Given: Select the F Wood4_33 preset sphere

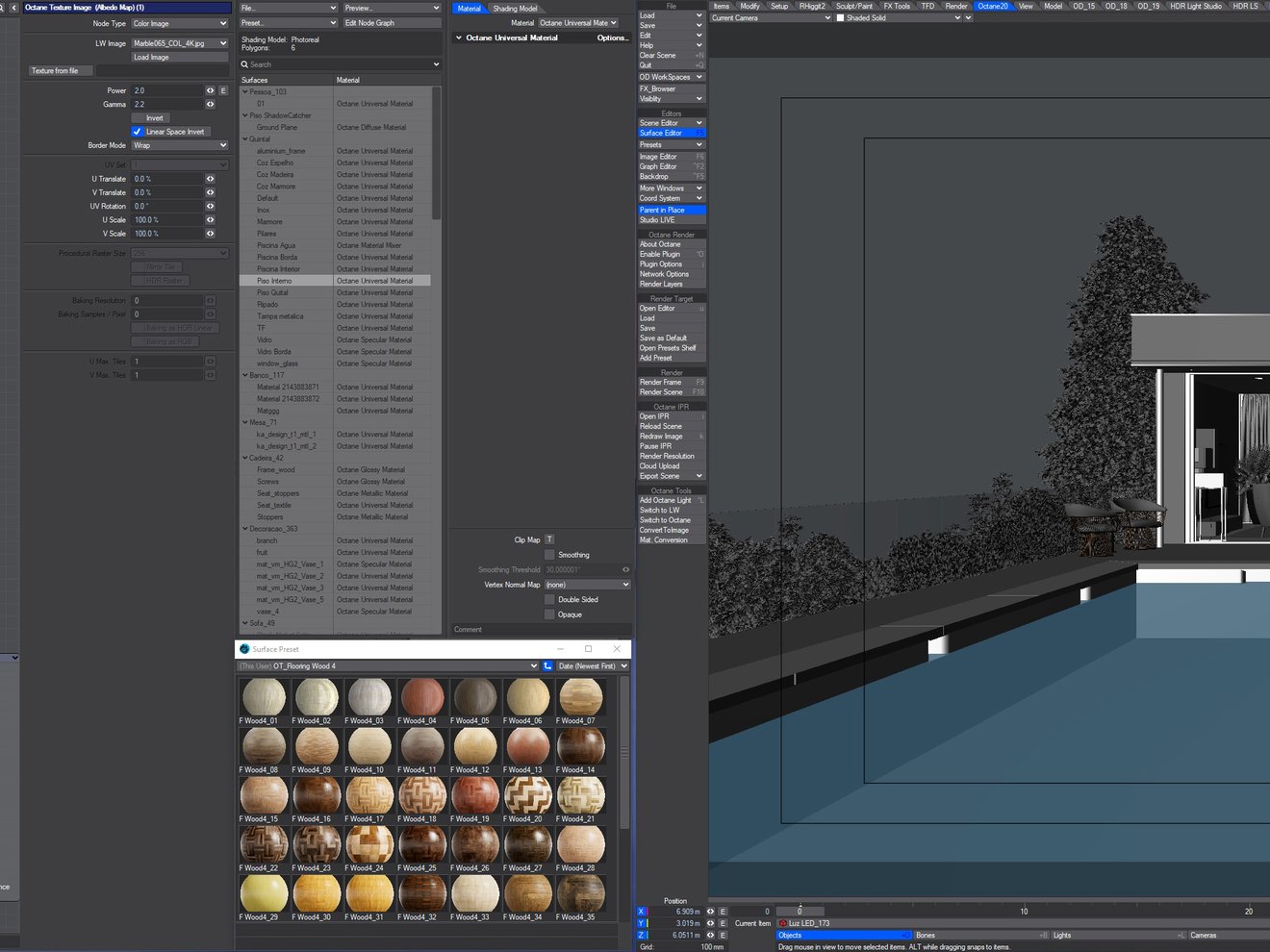Looking at the screenshot, I should (x=475, y=893).
